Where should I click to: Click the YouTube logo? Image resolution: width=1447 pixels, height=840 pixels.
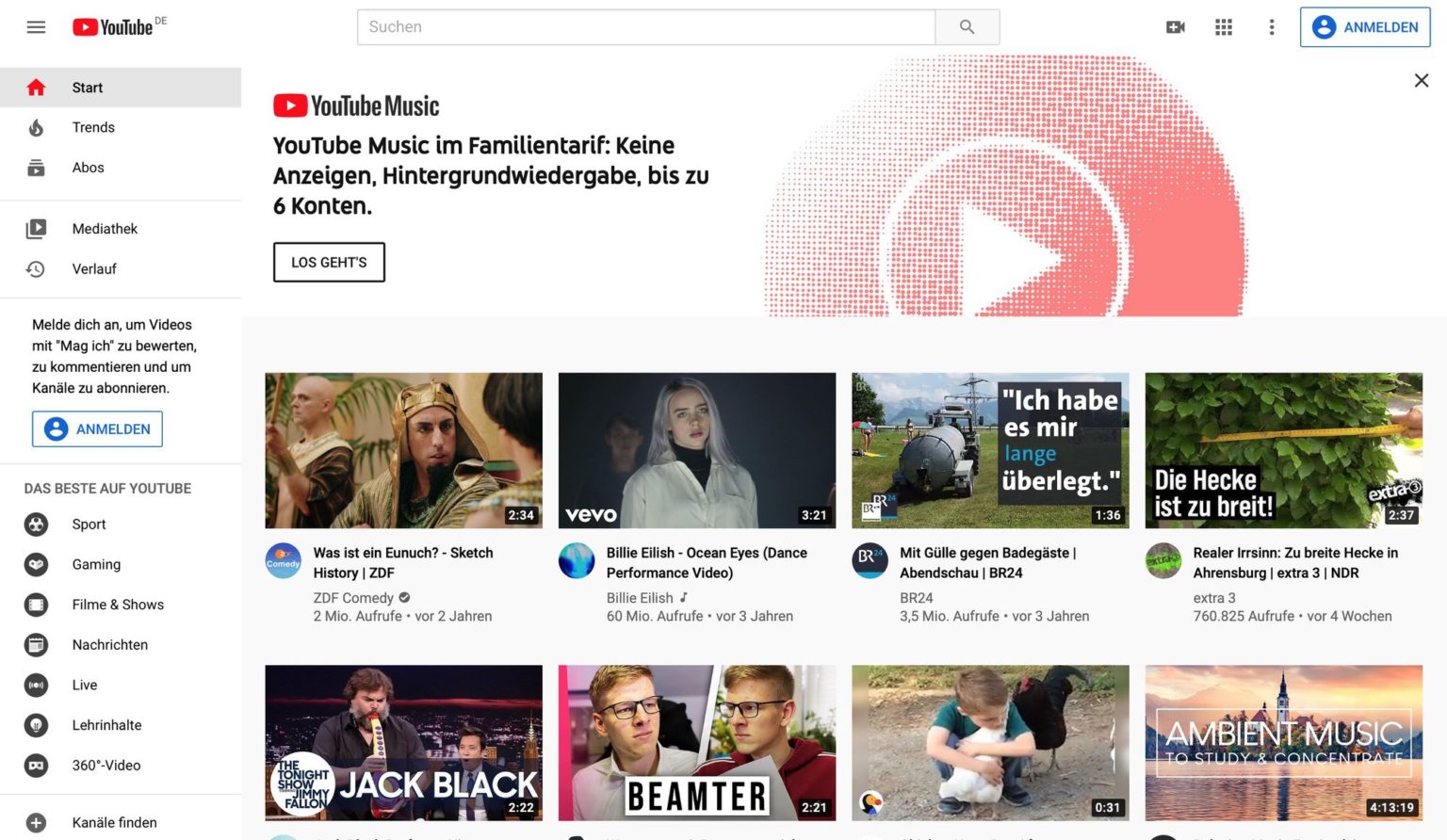112,26
